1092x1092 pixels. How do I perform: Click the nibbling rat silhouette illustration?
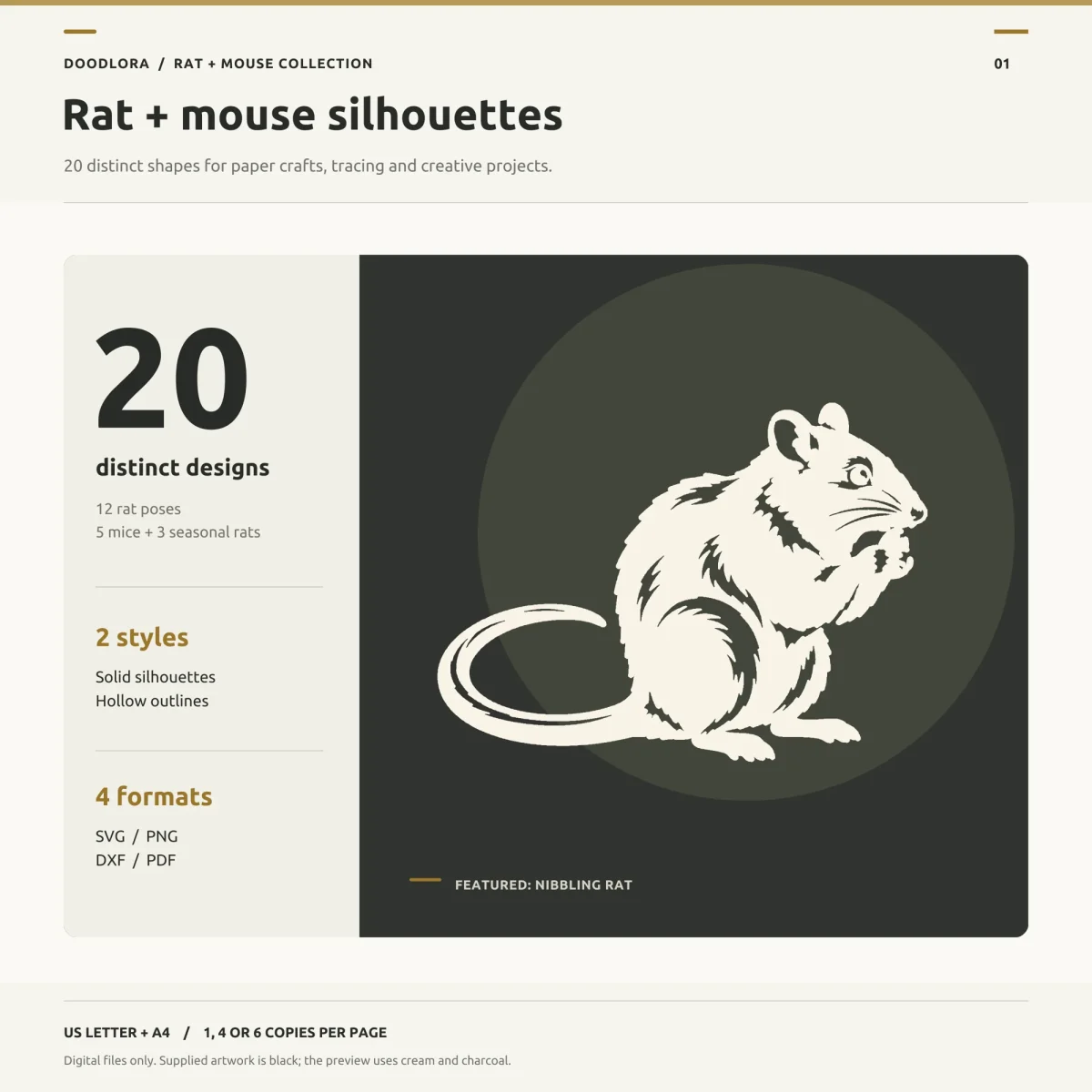point(682,582)
